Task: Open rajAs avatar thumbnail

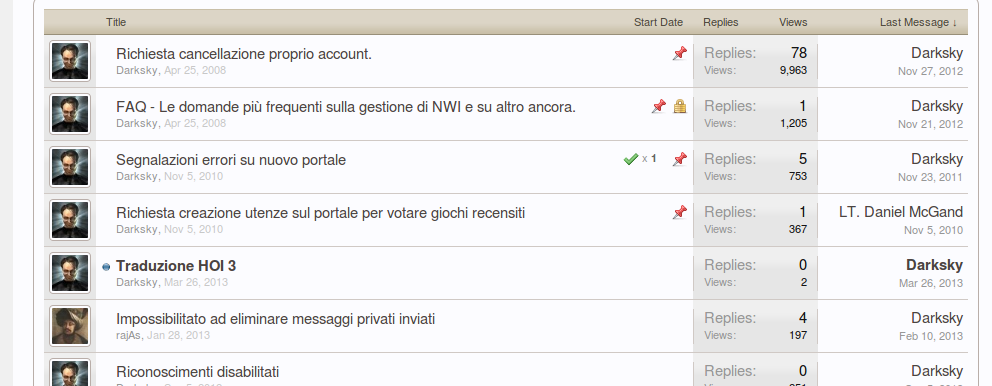Action: point(70,326)
